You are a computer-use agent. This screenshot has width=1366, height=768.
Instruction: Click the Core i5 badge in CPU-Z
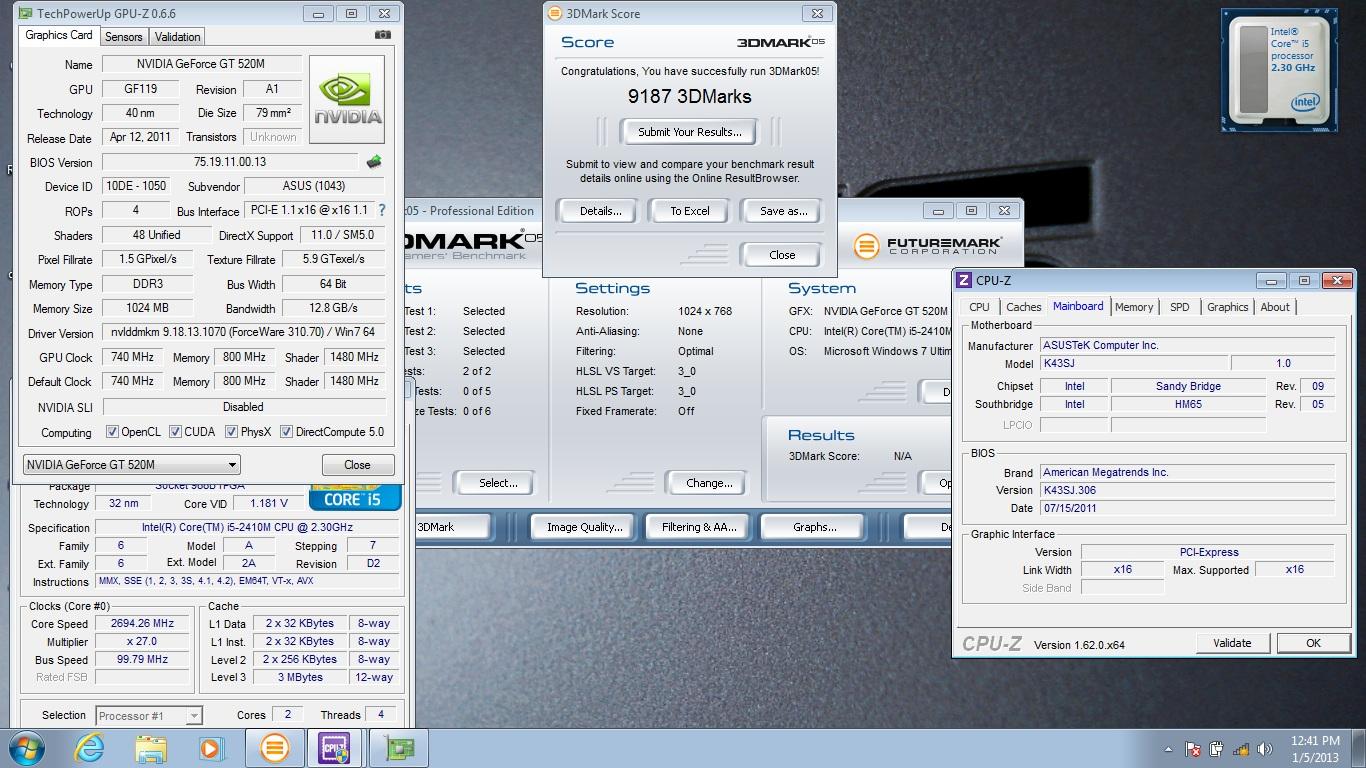[x=354, y=498]
